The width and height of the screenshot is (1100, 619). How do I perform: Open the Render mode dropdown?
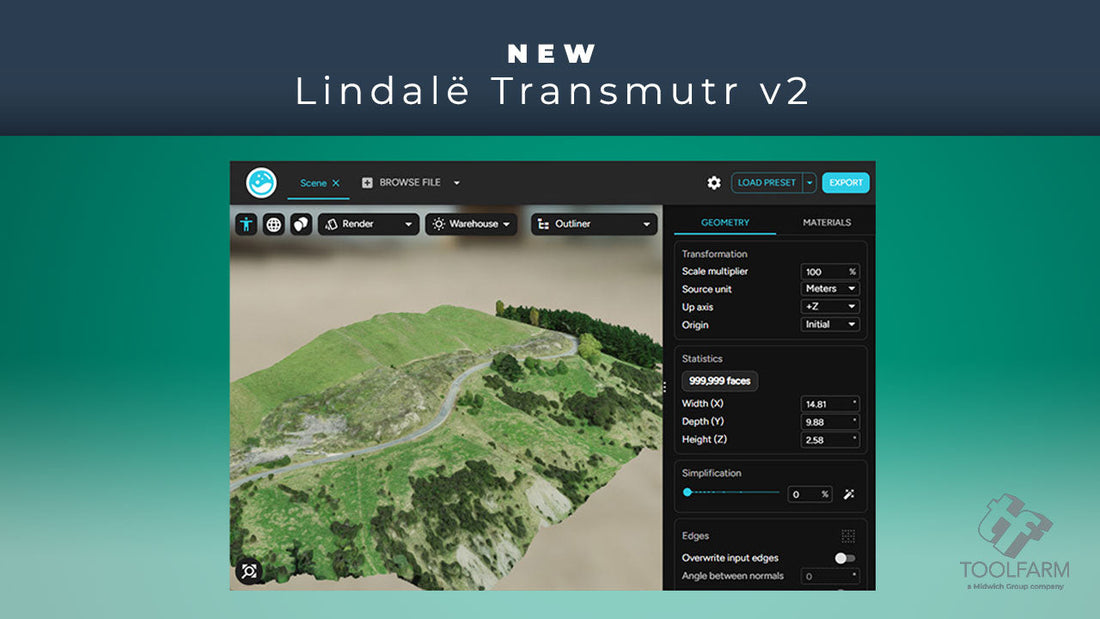point(368,224)
